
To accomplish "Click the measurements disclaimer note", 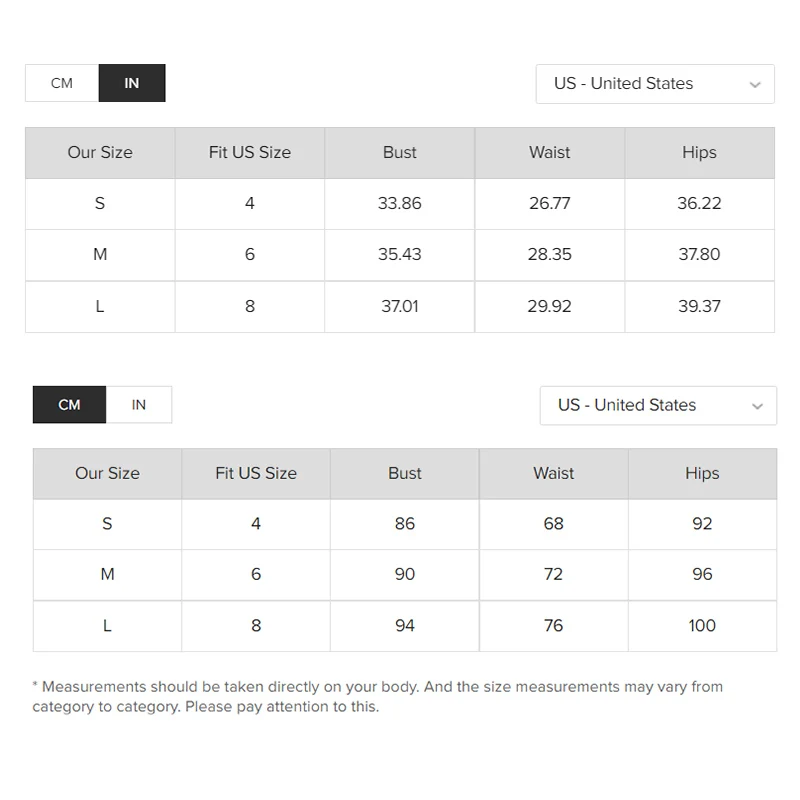I will [377, 696].
